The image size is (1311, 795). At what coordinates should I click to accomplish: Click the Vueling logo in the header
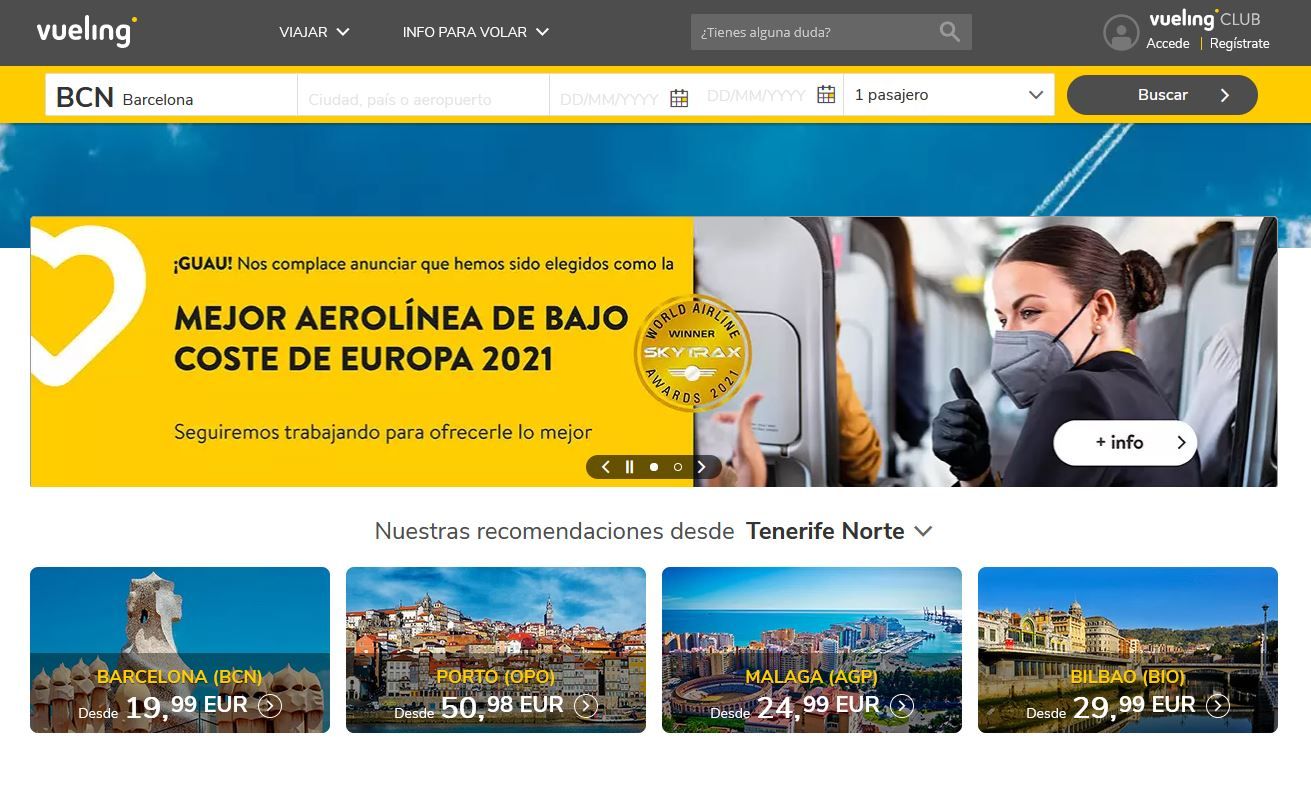pyautogui.click(x=87, y=31)
